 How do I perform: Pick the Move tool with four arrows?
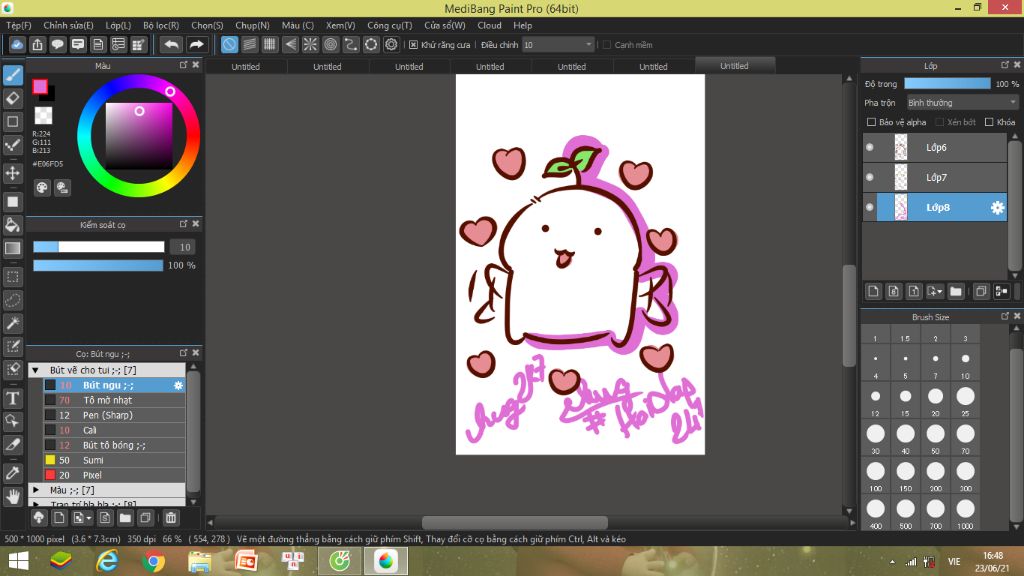13,173
